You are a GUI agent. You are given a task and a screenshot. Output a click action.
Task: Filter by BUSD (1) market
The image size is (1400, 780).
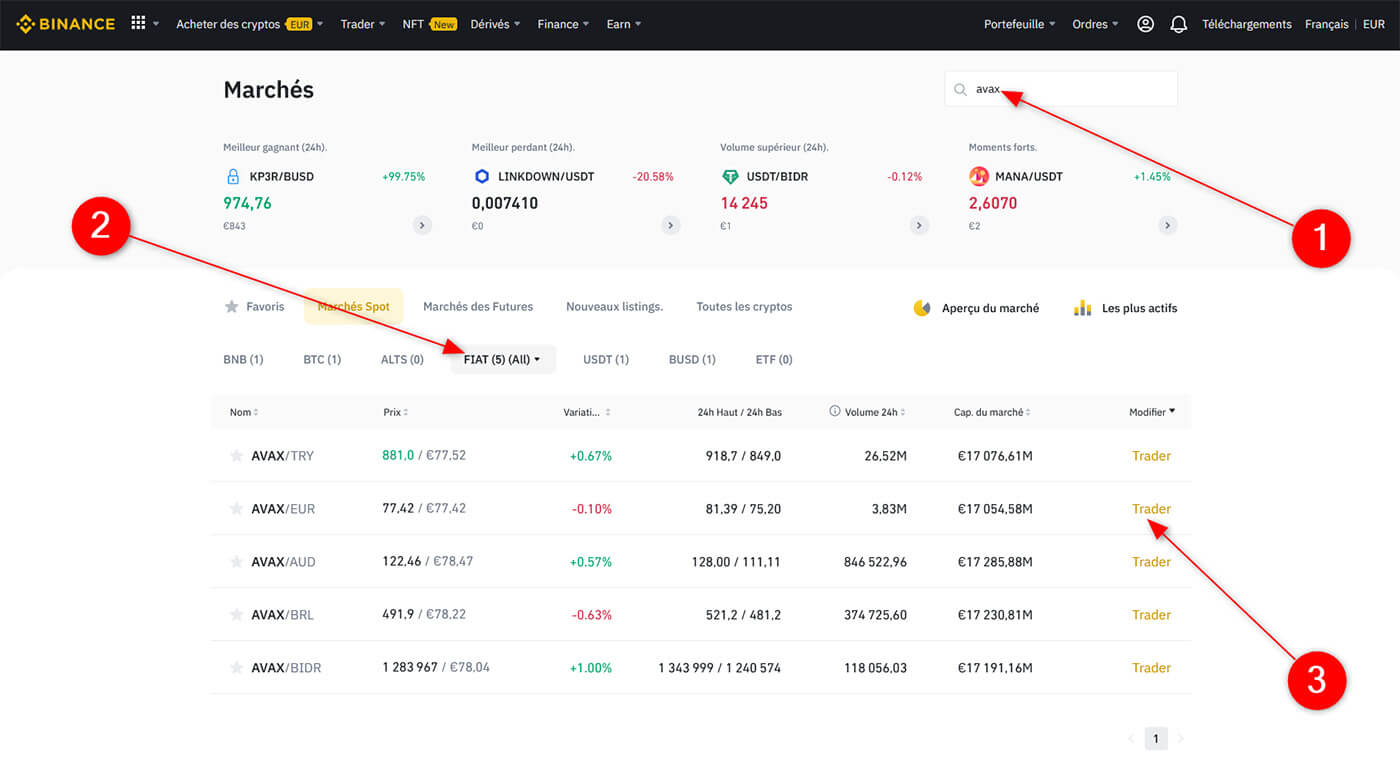pyautogui.click(x=692, y=359)
